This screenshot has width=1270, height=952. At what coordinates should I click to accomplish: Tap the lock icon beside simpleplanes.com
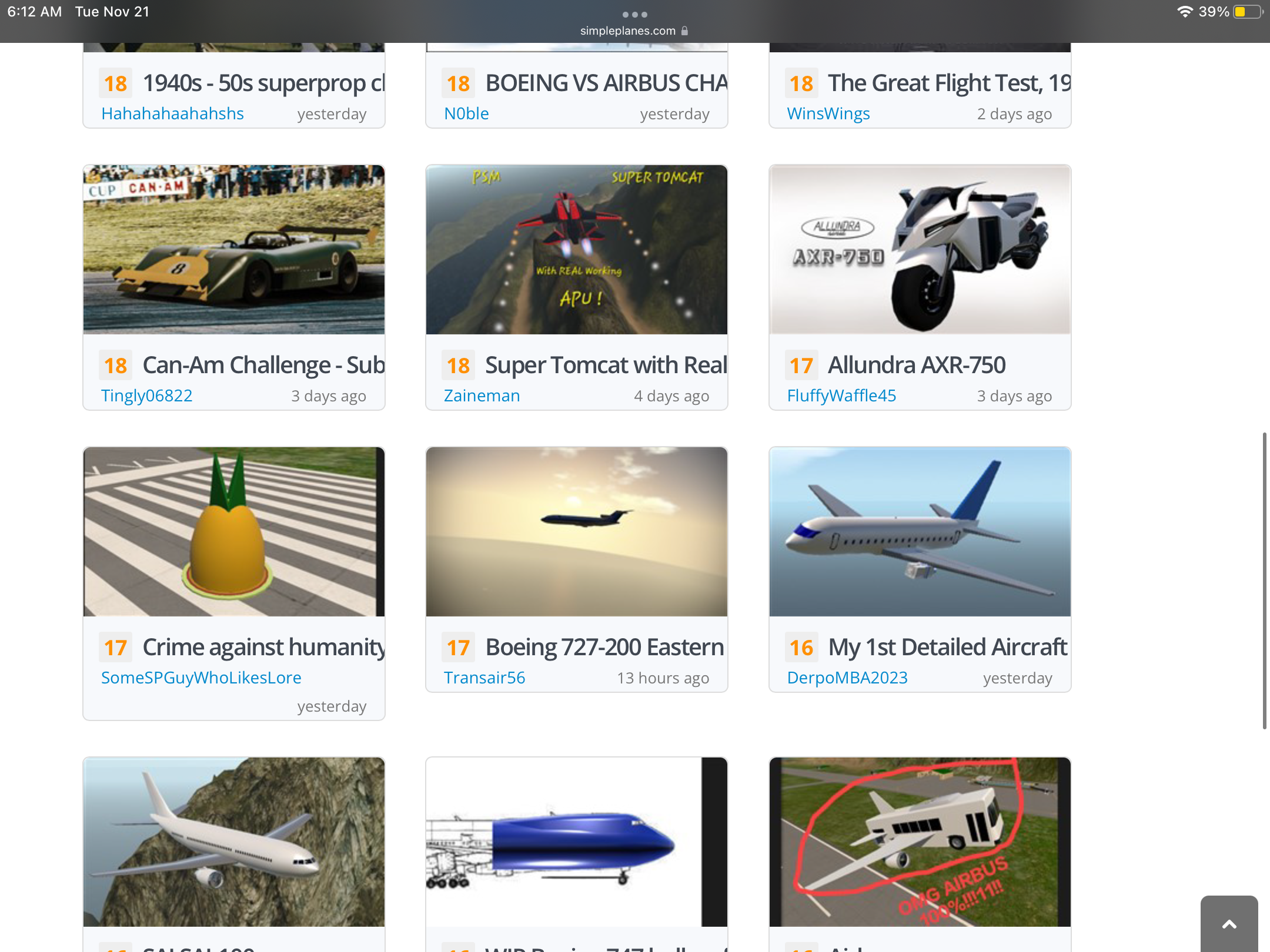click(x=684, y=31)
